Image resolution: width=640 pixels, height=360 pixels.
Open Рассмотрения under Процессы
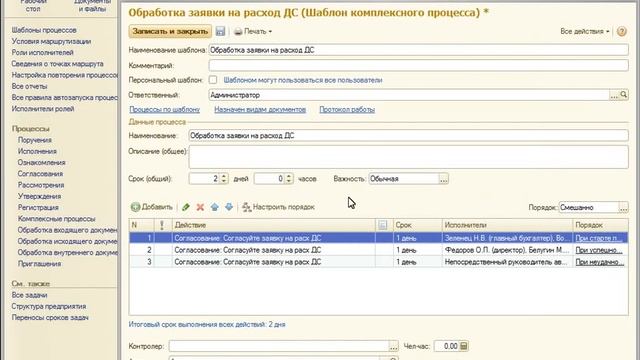(41, 185)
